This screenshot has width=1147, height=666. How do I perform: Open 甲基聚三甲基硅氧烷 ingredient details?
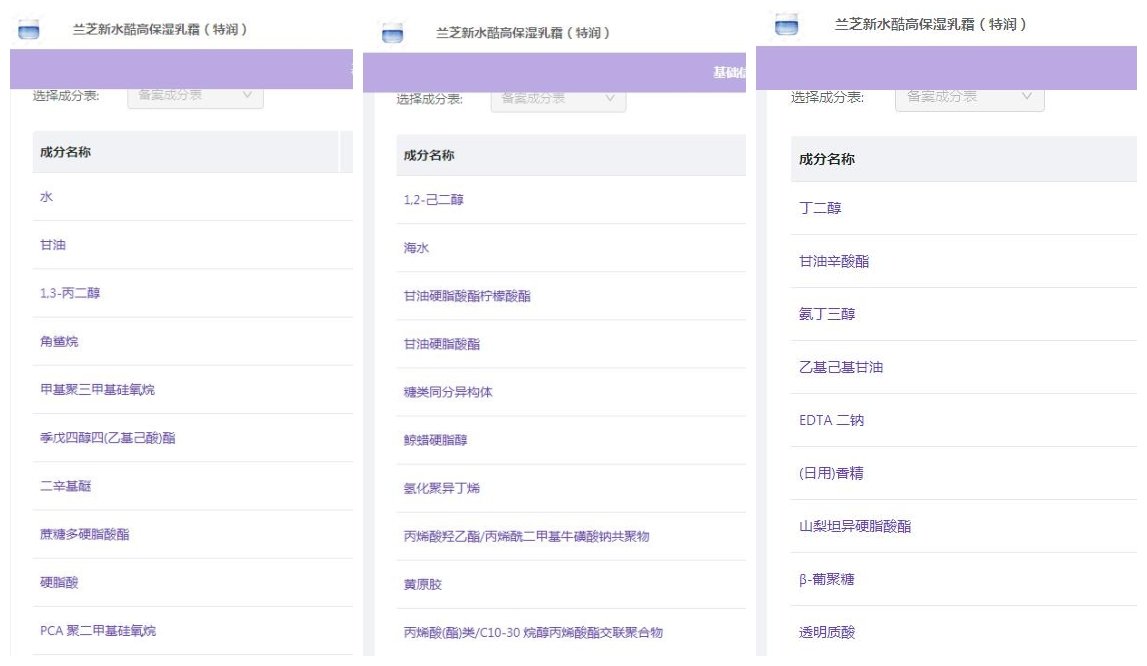click(97, 390)
